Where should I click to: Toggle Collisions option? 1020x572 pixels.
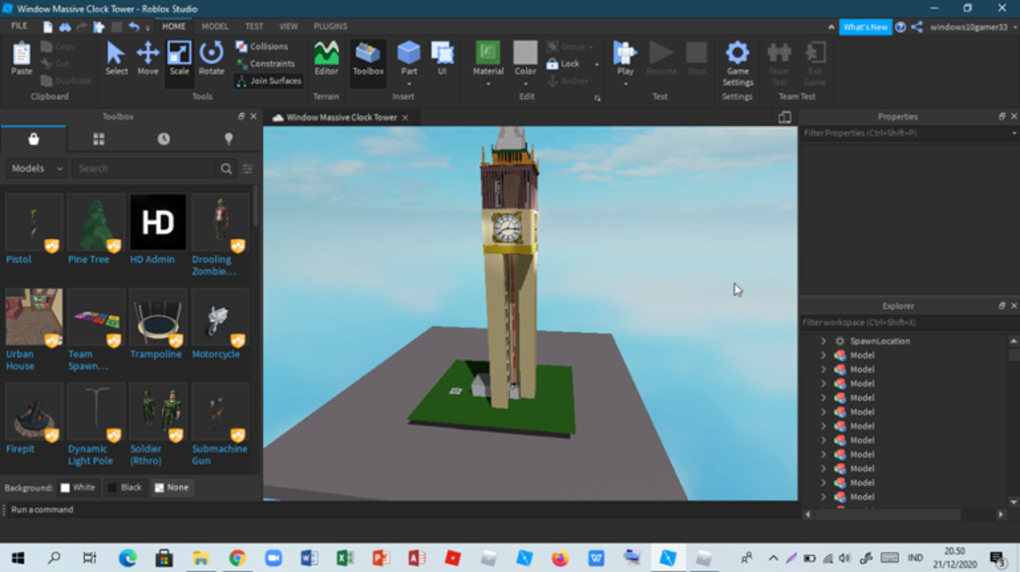262,46
